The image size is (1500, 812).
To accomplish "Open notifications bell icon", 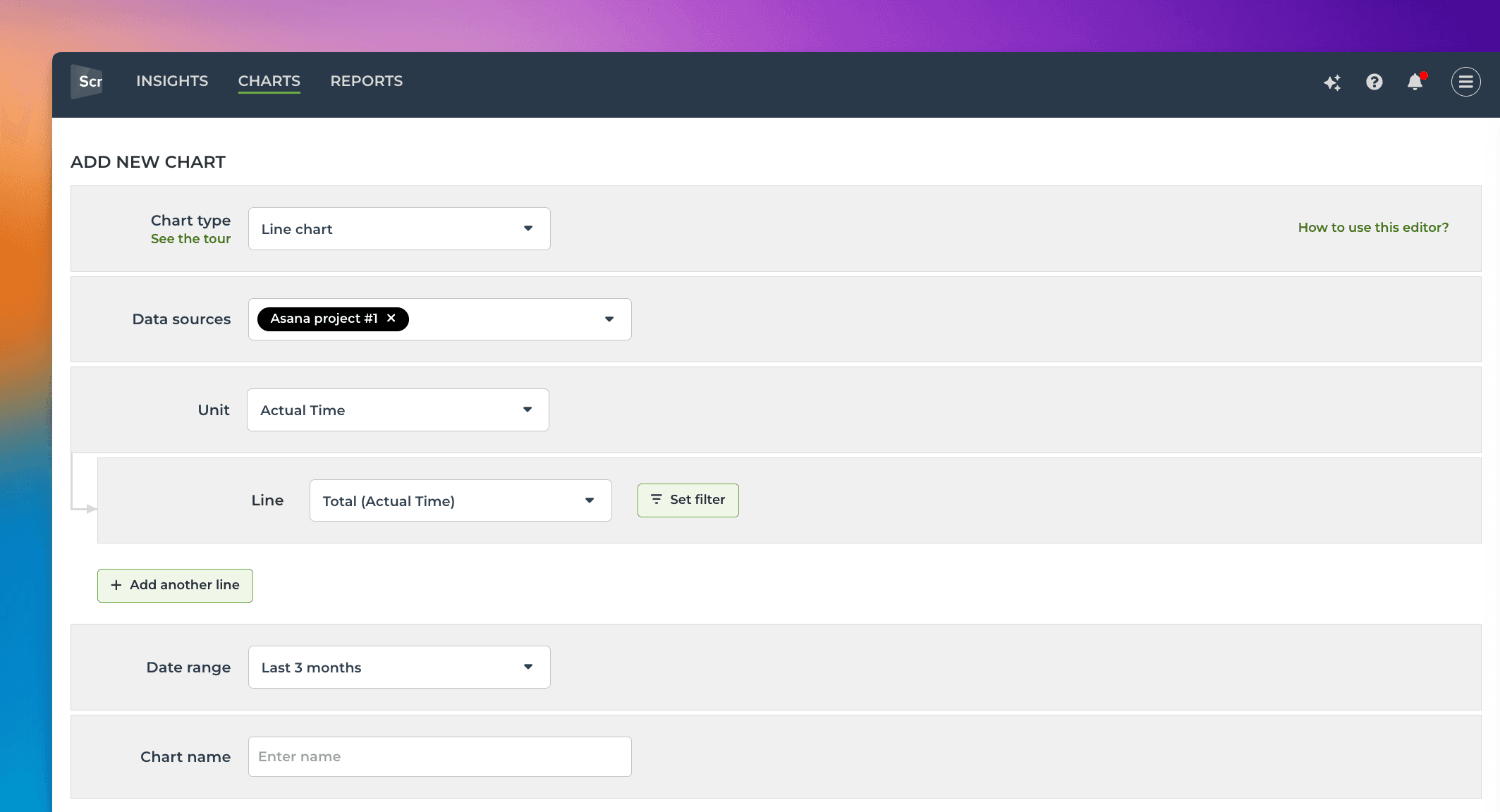I will point(1415,82).
